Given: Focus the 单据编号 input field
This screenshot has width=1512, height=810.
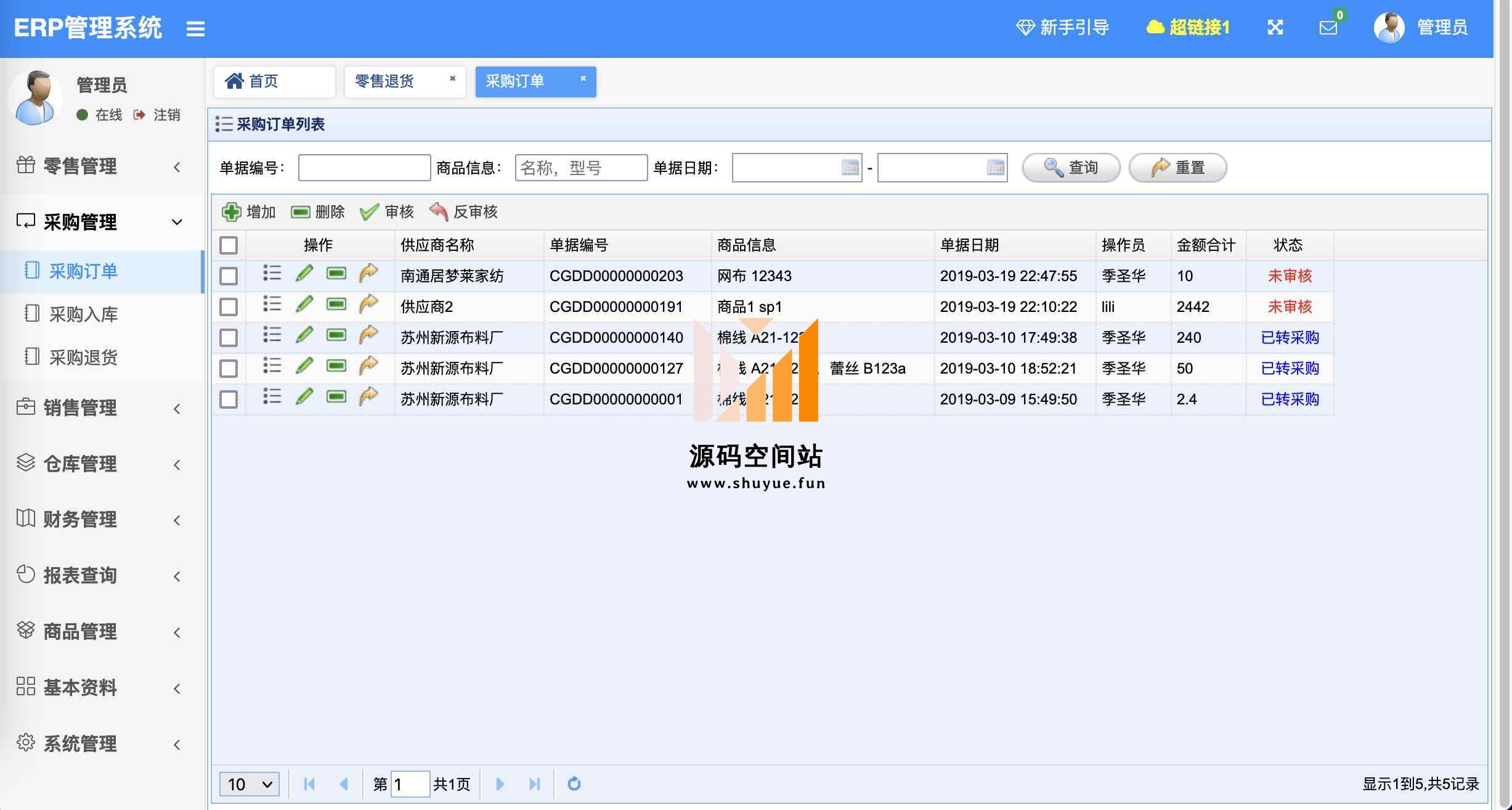Looking at the screenshot, I should [364, 168].
